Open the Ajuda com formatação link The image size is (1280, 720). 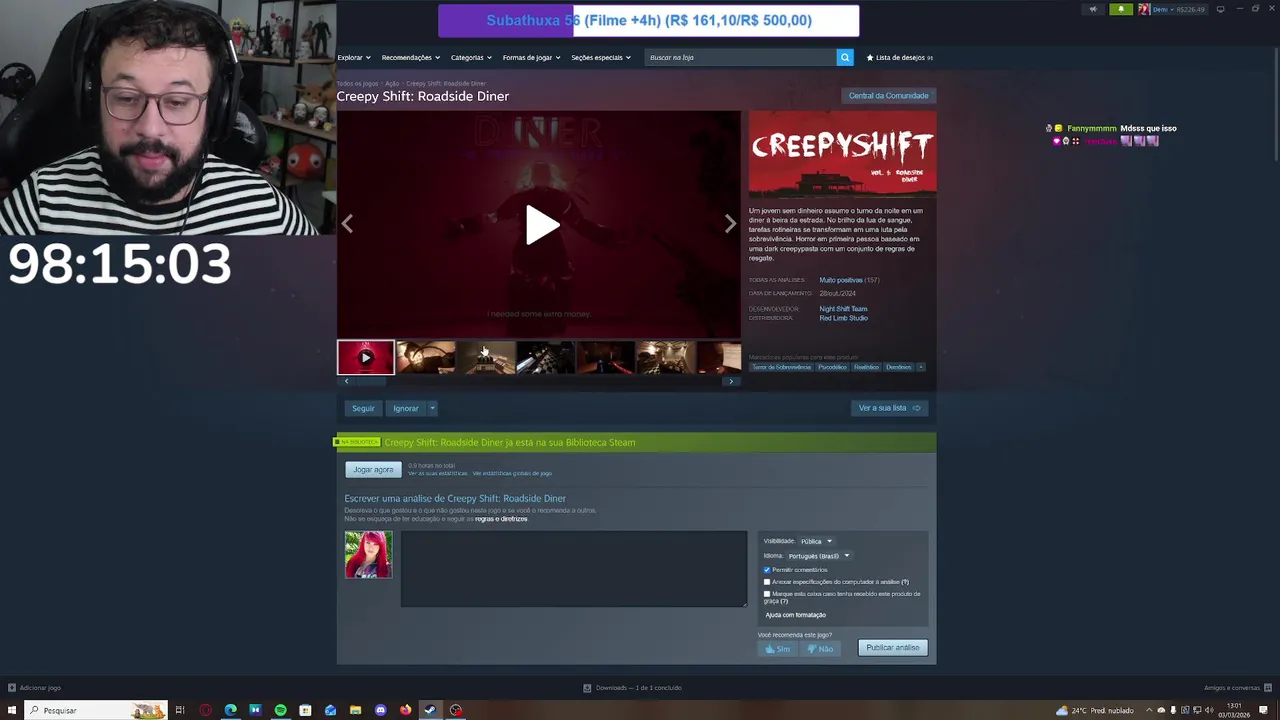(x=796, y=615)
